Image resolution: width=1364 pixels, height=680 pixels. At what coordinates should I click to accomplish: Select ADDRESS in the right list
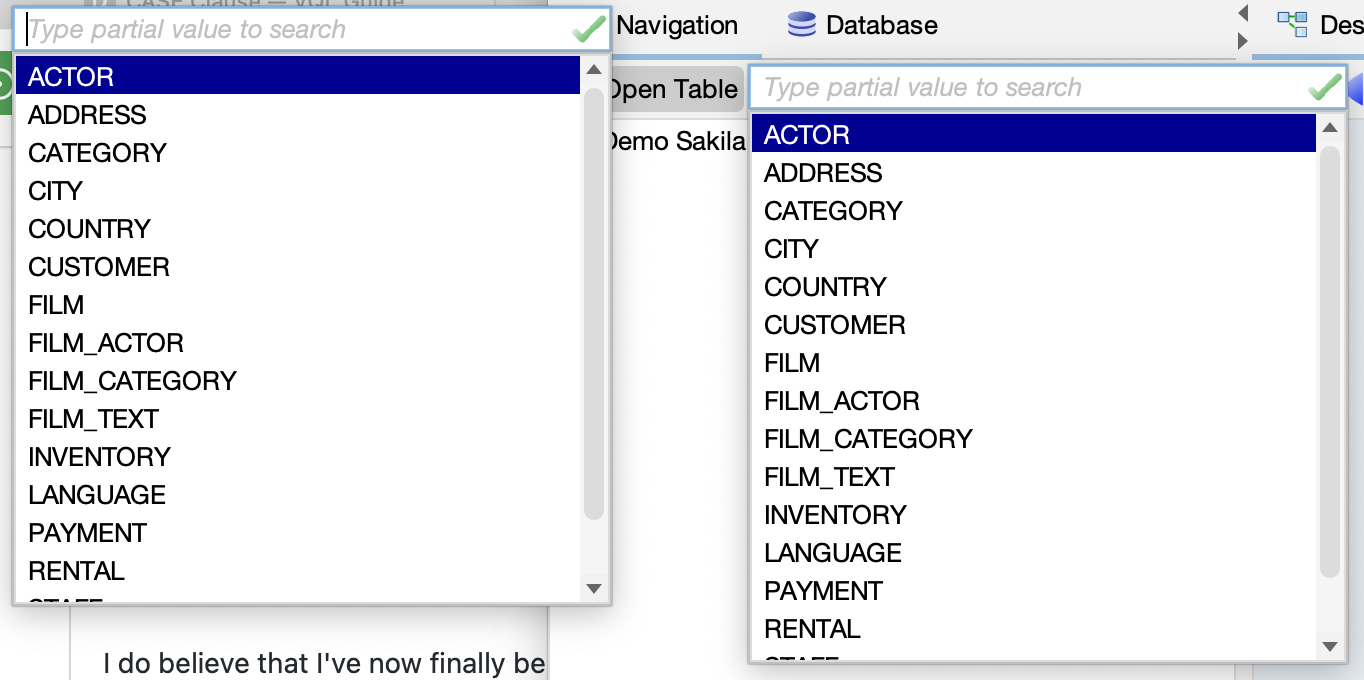[1034, 172]
